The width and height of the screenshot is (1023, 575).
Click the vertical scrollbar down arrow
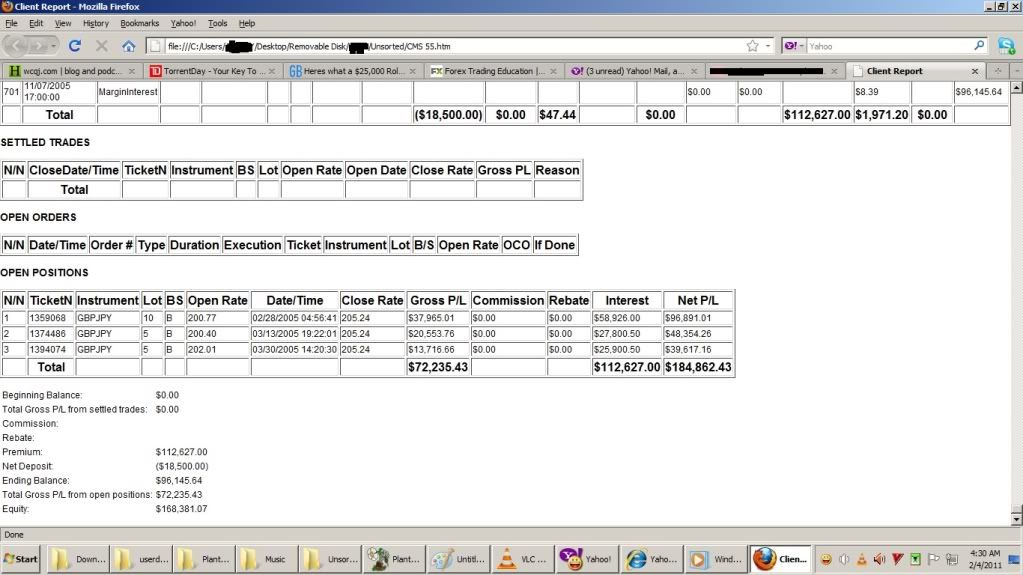[x=1016, y=519]
